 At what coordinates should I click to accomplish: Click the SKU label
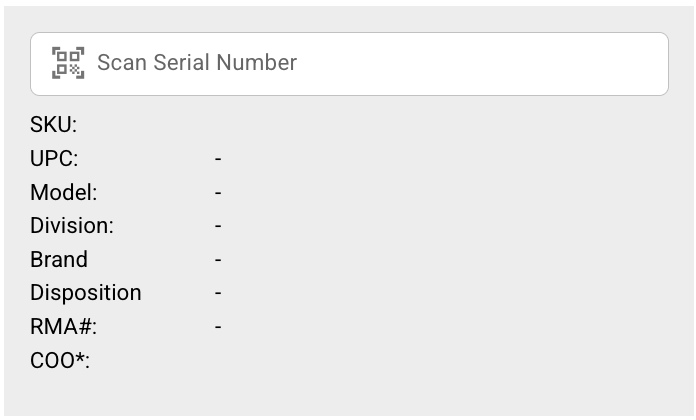click(53, 125)
